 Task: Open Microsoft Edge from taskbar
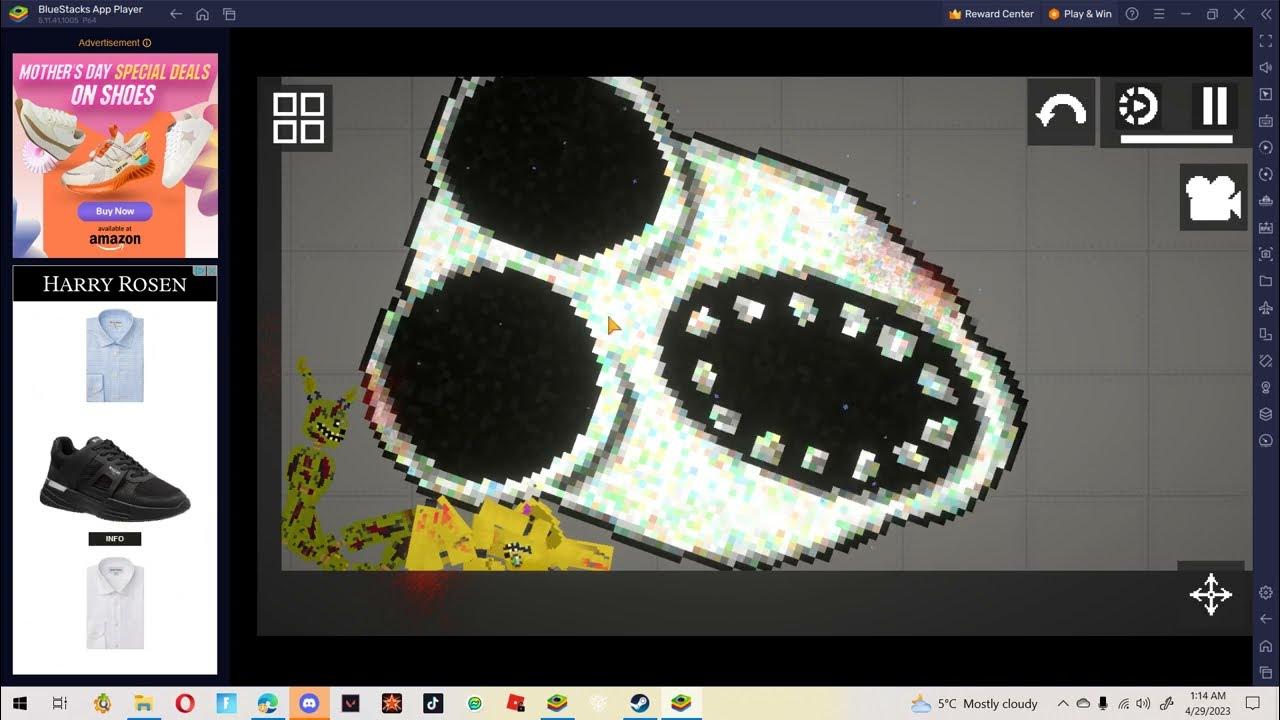[x=267, y=703]
